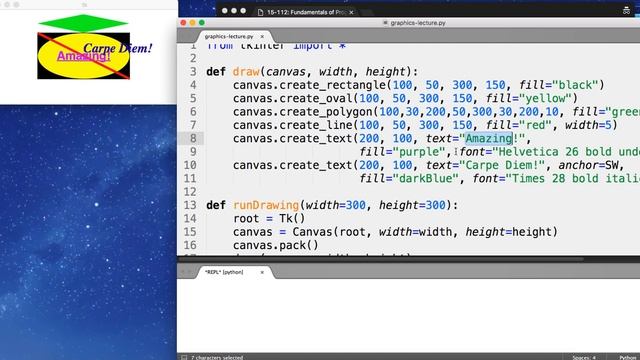This screenshot has height=360, width=640.
Task: Click the 'Amazing!' text on the canvas
Action: click(83, 56)
